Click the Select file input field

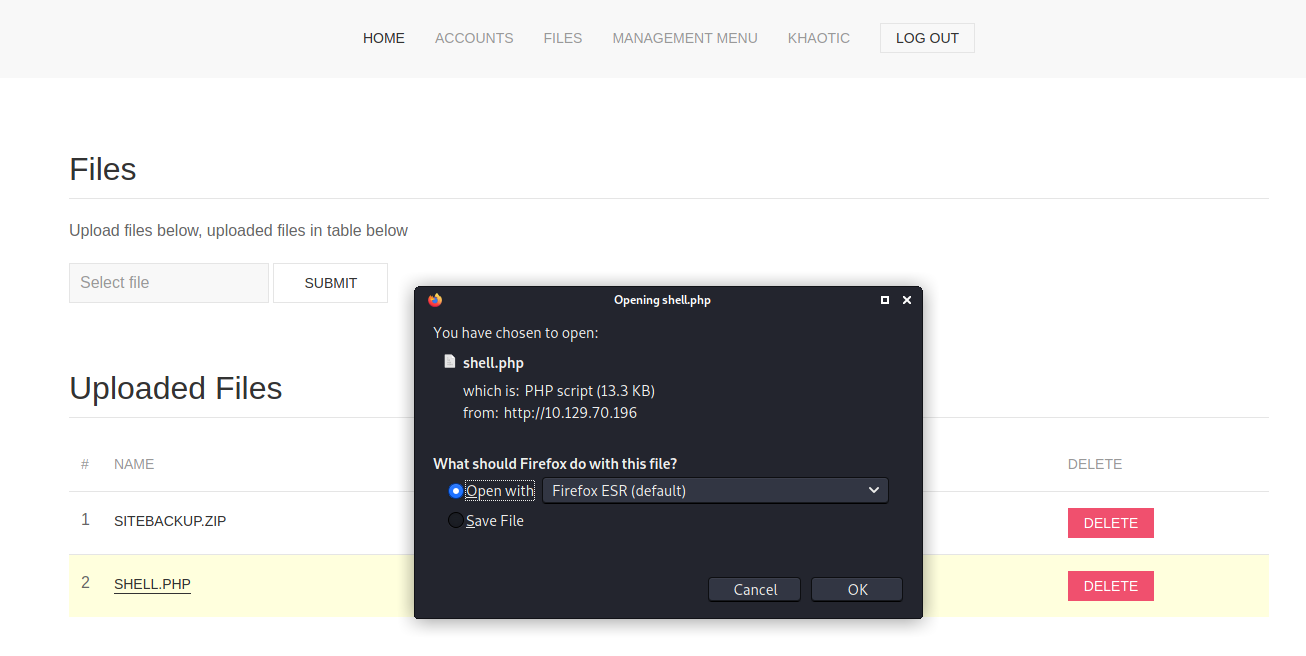(x=168, y=283)
